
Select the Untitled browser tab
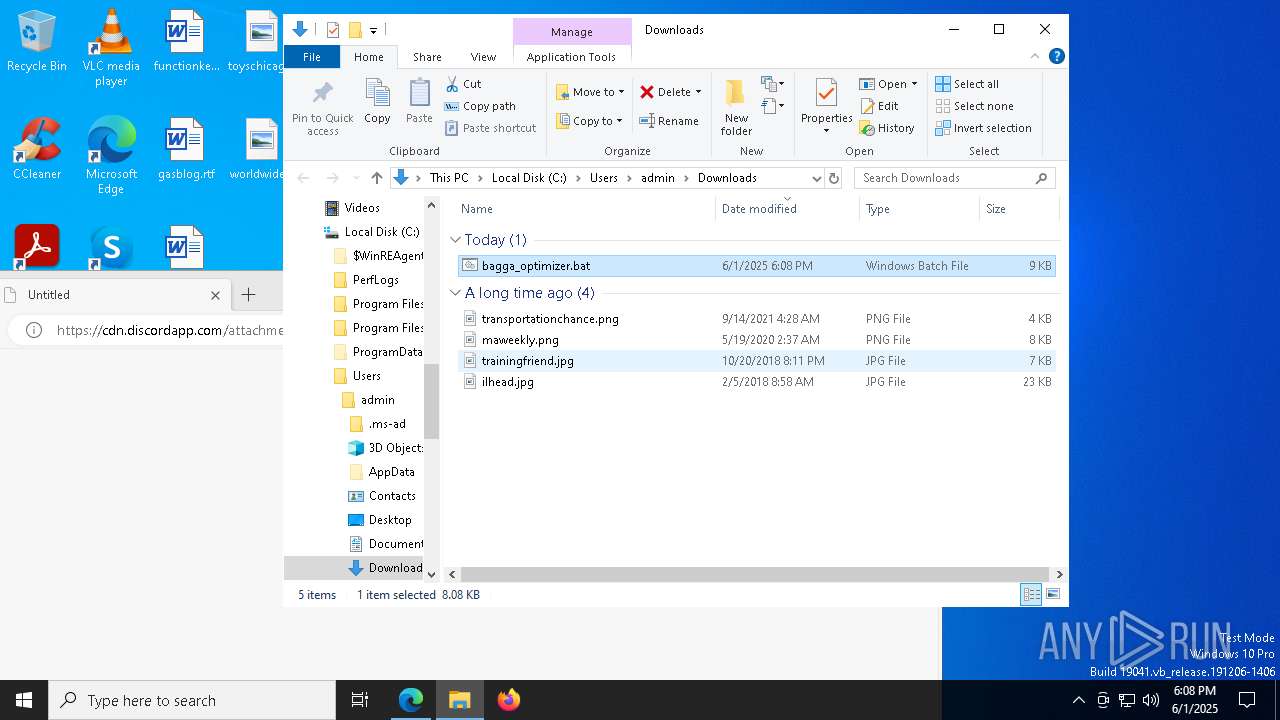(115, 295)
